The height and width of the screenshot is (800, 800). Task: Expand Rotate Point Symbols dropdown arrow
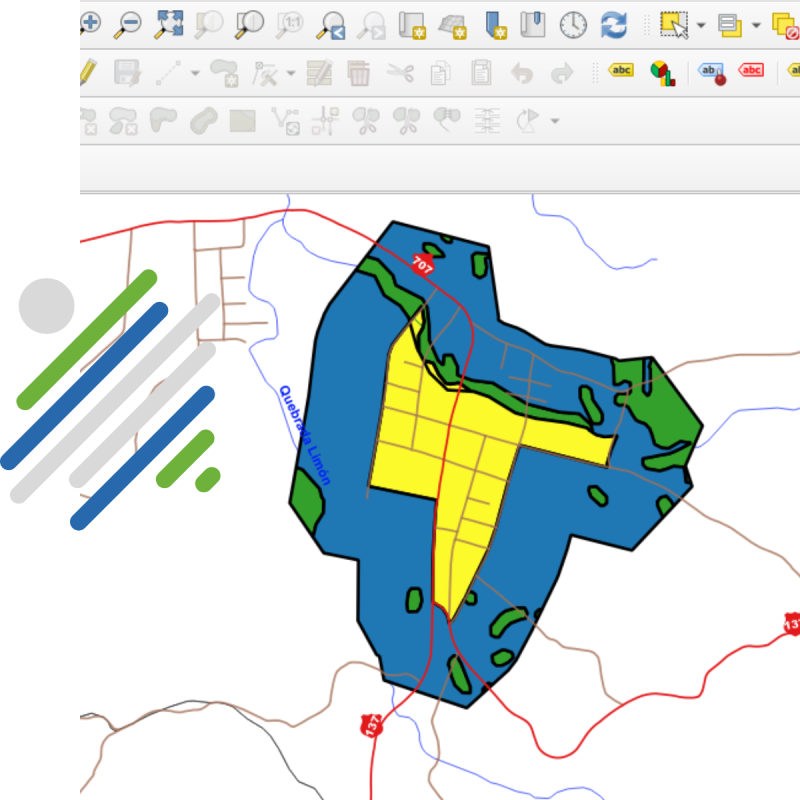555,121
